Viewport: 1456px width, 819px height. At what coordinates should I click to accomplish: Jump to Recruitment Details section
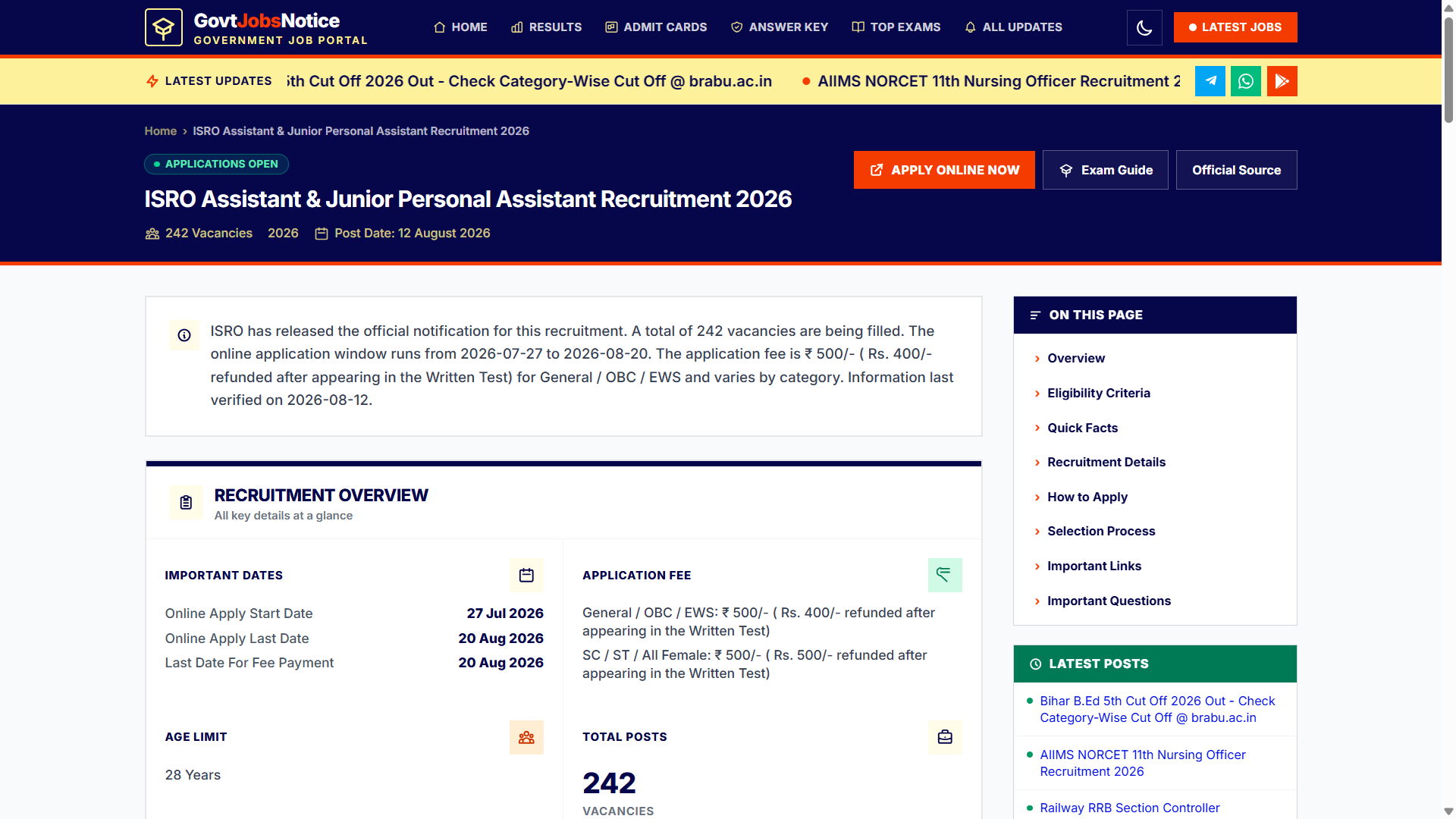click(1106, 463)
